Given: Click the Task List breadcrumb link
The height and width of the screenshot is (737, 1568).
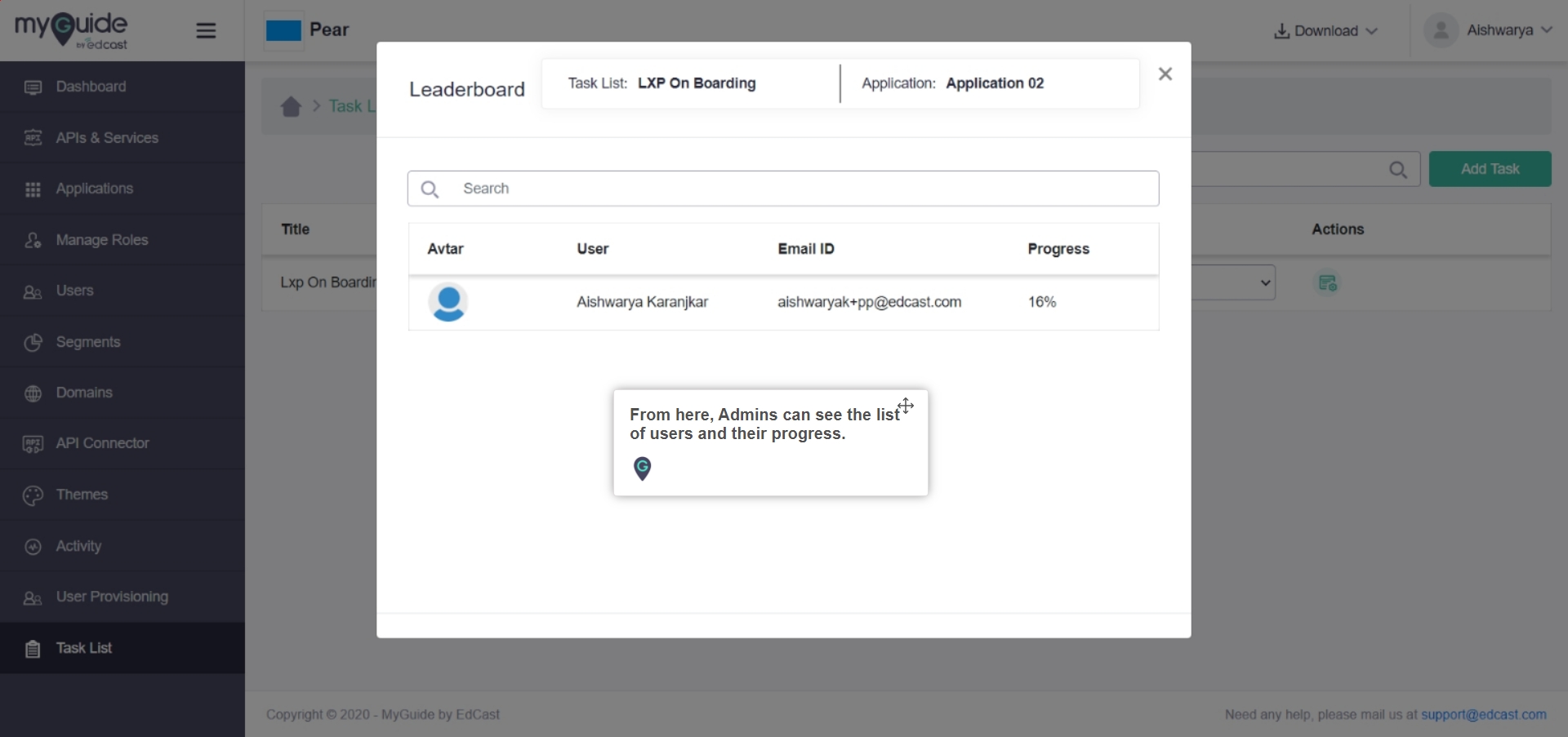Looking at the screenshot, I should point(352,106).
